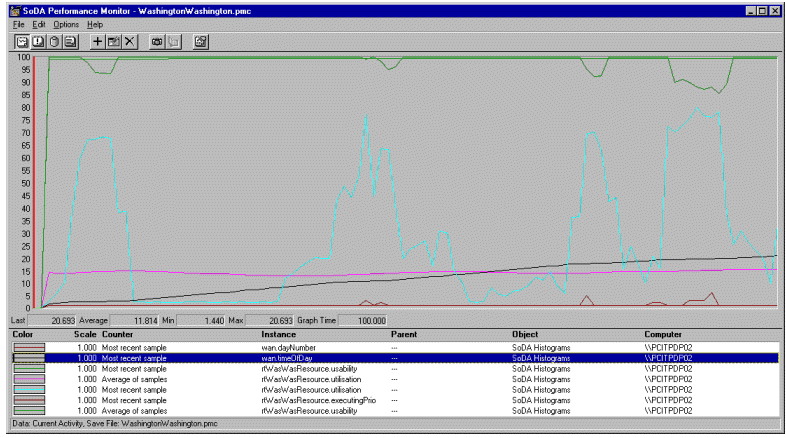Viewport: 786px width, 438px height.
Task: Add a counter with the plus icon
Action: [x=97, y=42]
